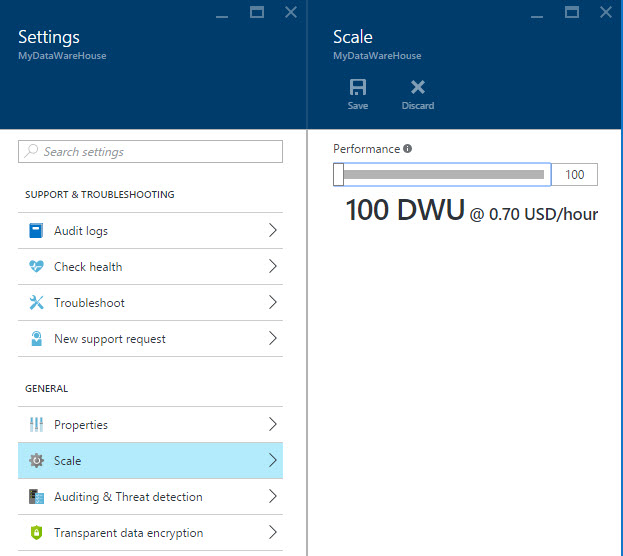This screenshot has height=556, width=623.
Task: Click the Check health heart icon
Action: click(36, 267)
